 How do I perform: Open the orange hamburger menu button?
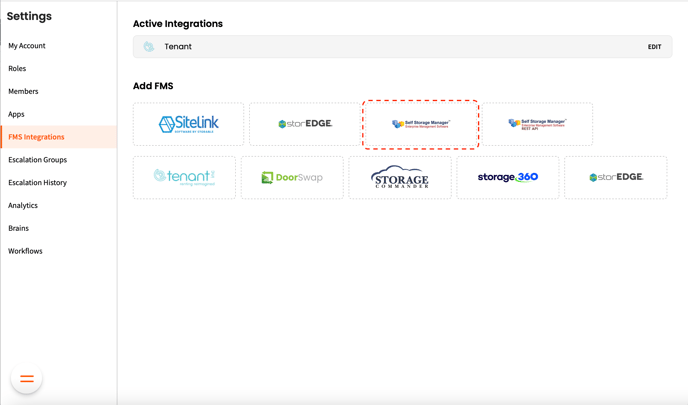[27, 379]
